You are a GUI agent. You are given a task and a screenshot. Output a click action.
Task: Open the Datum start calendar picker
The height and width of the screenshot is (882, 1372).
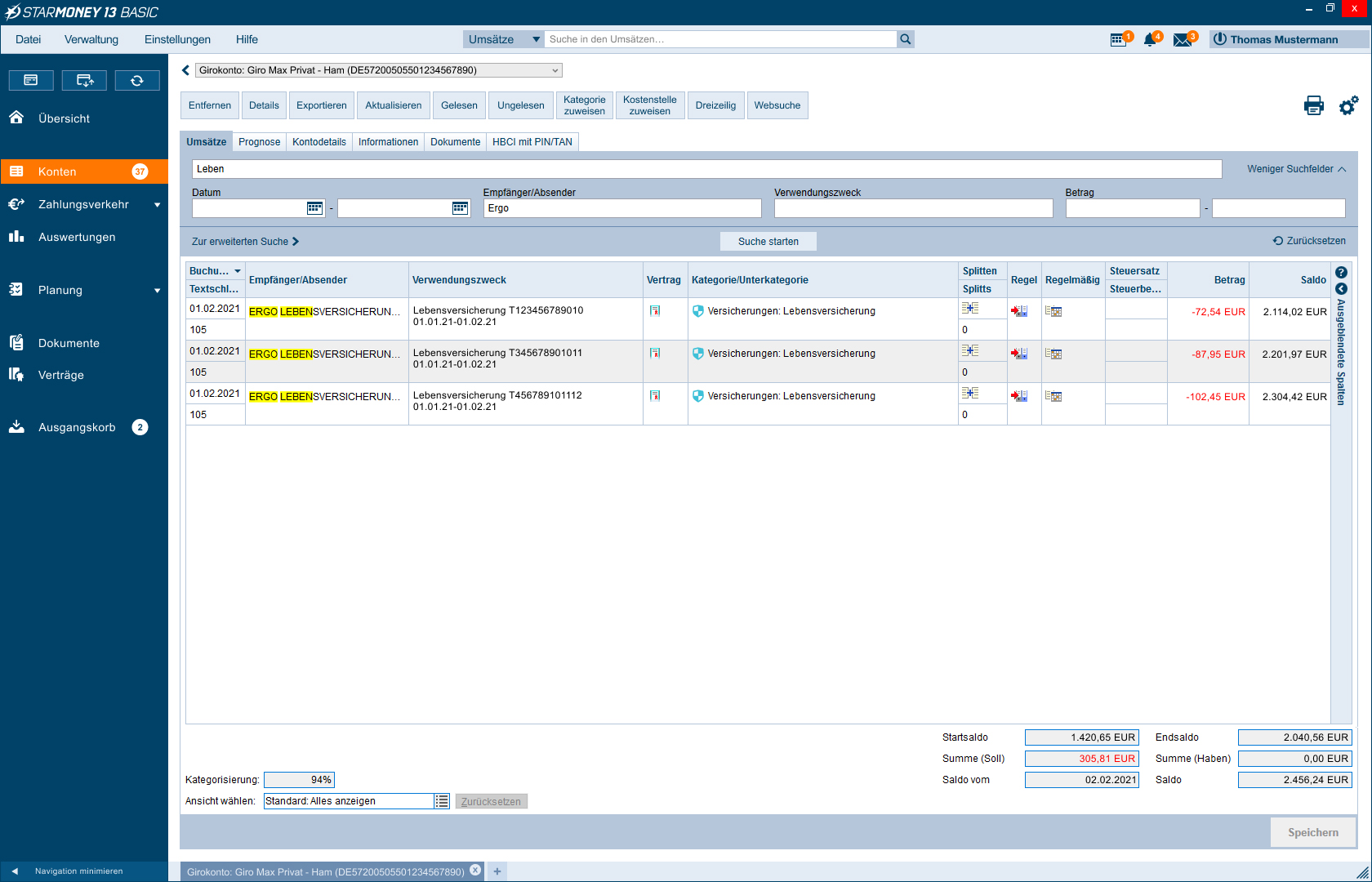click(x=314, y=208)
